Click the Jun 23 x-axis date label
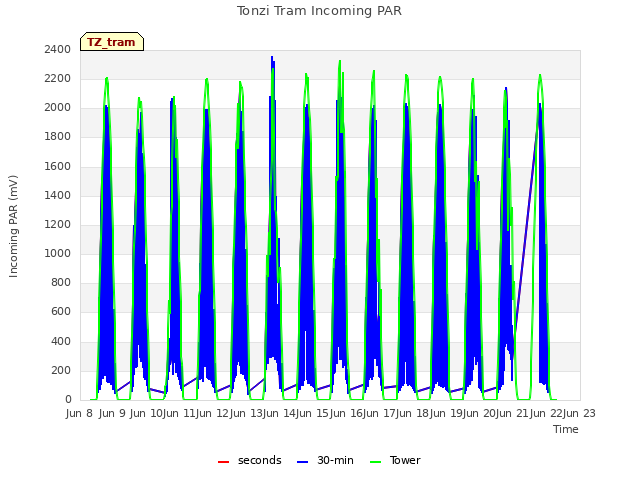 pos(580,413)
